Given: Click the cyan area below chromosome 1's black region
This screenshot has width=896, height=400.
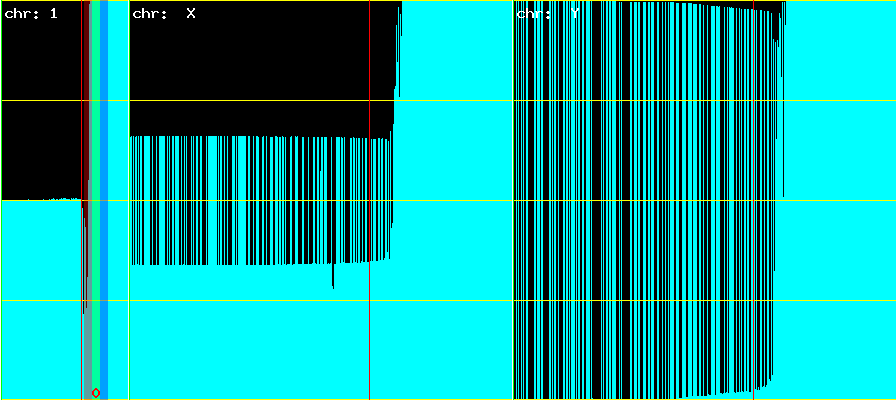Looking at the screenshot, I should pyautogui.click(x=40, y=300).
